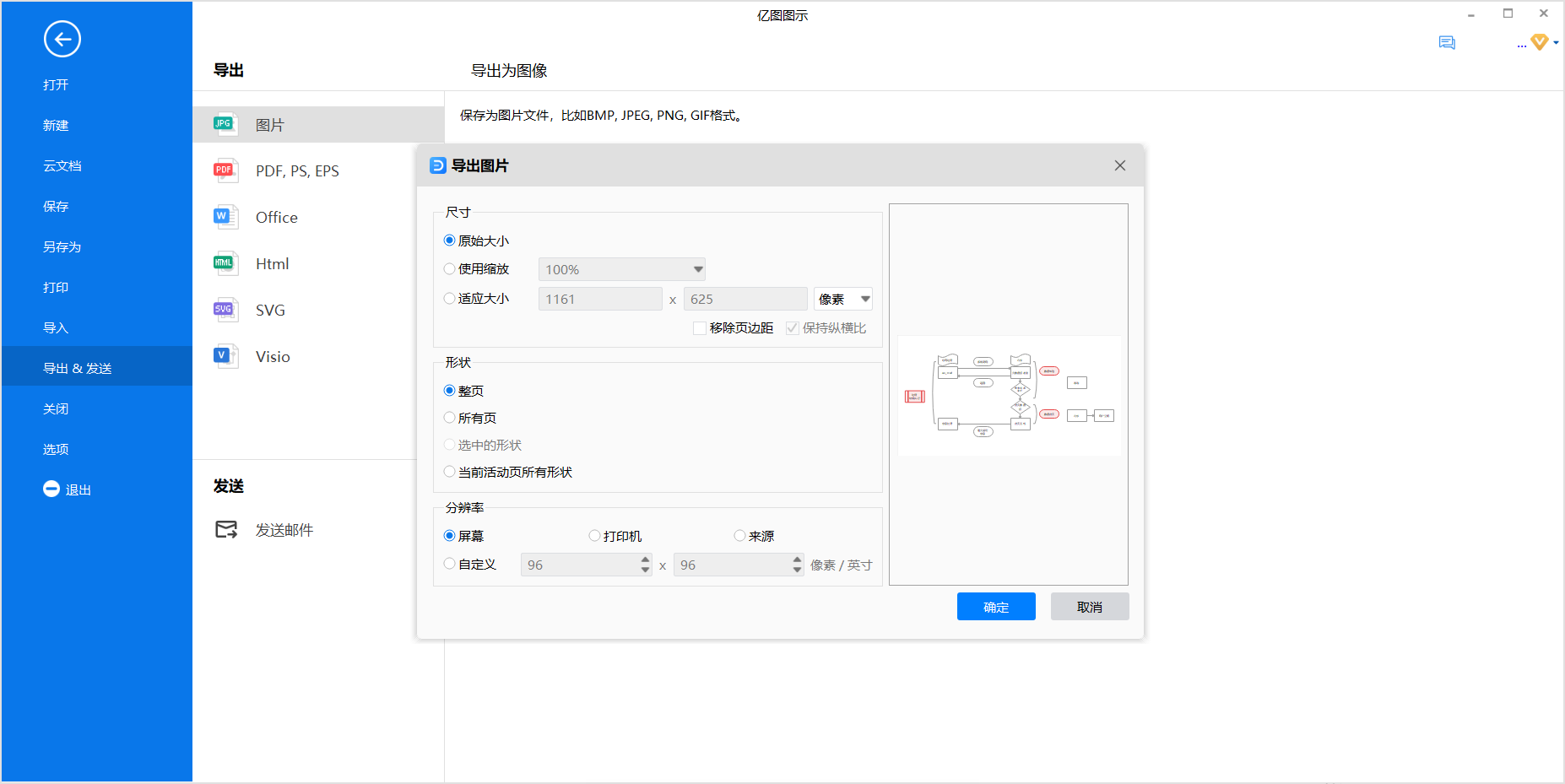Click the three dots beside diamond icon
The height and width of the screenshot is (784, 1565).
pos(1521,46)
